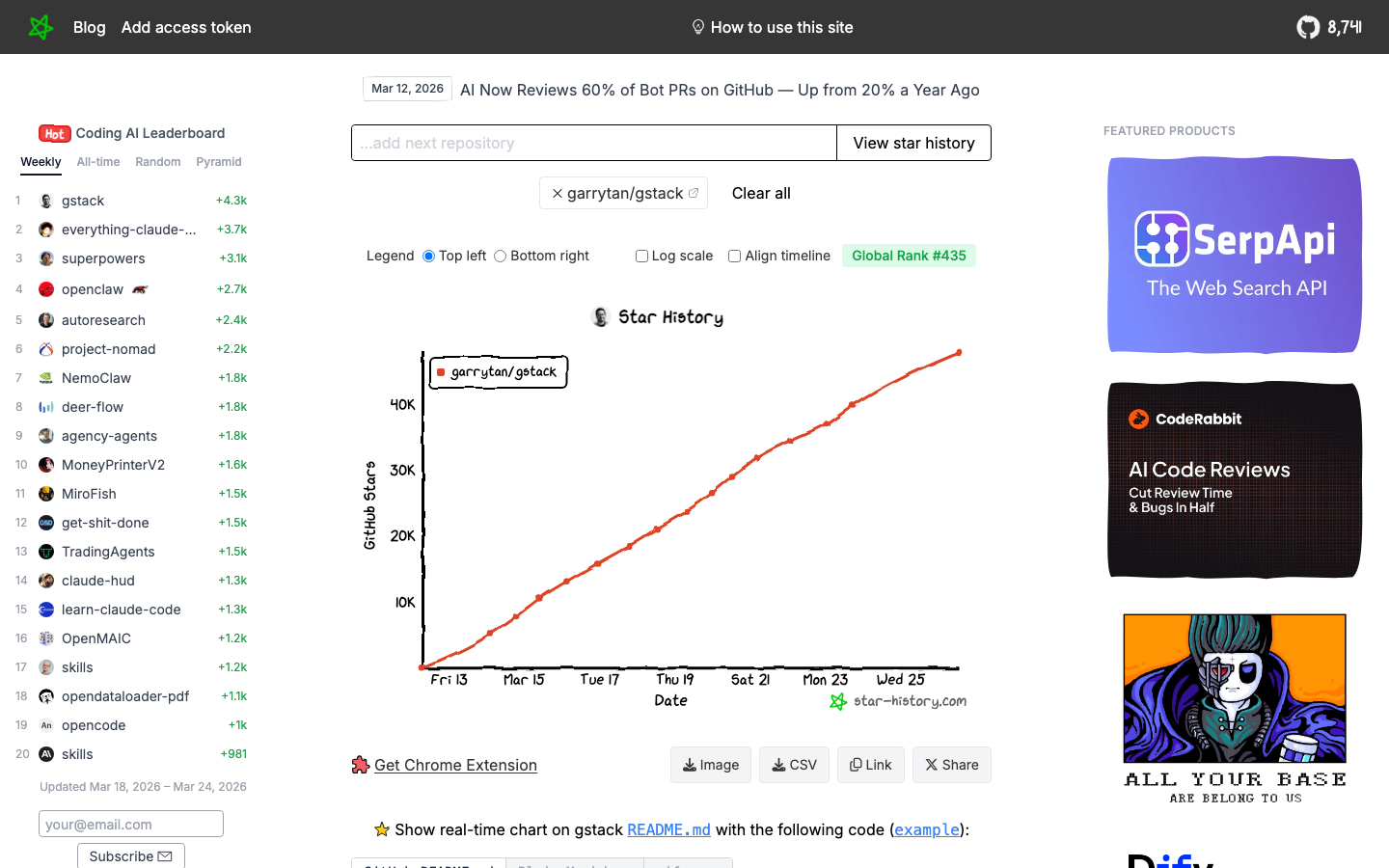This screenshot has height=868, width=1389.
Task: Click everything-claude avatar icon
Action: [45, 230]
